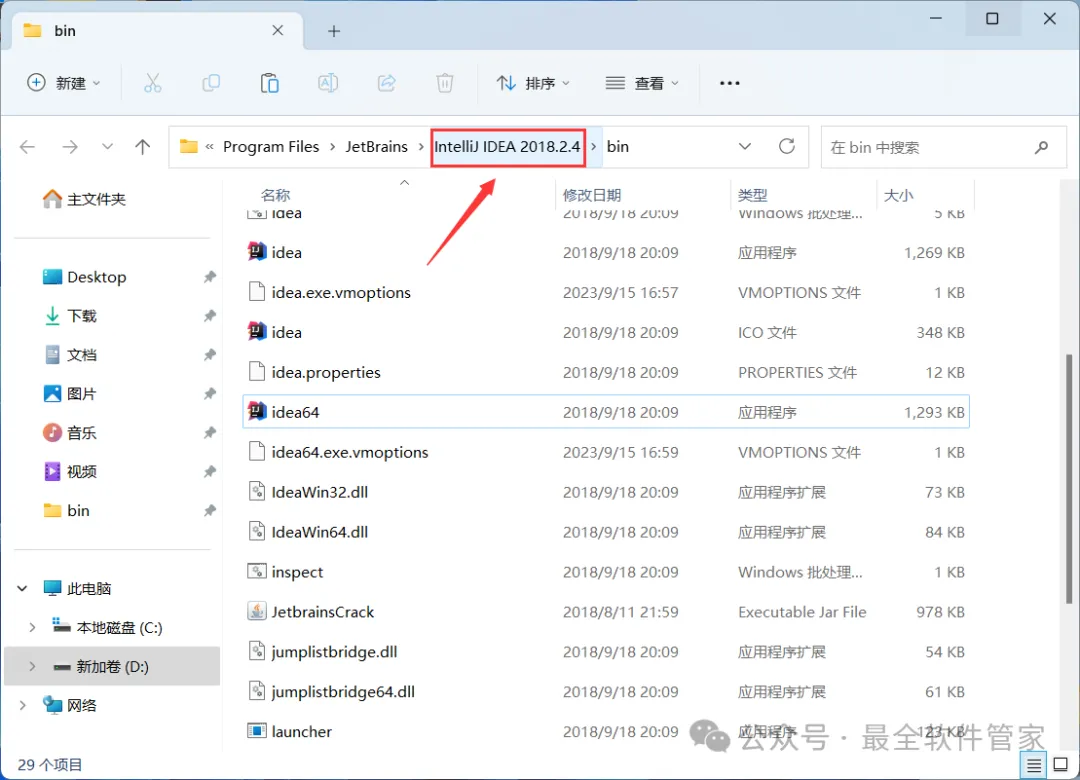Click IntelliJ IDEA 2018.2.4 breadcrumb segment
The height and width of the screenshot is (780, 1080).
pos(508,147)
